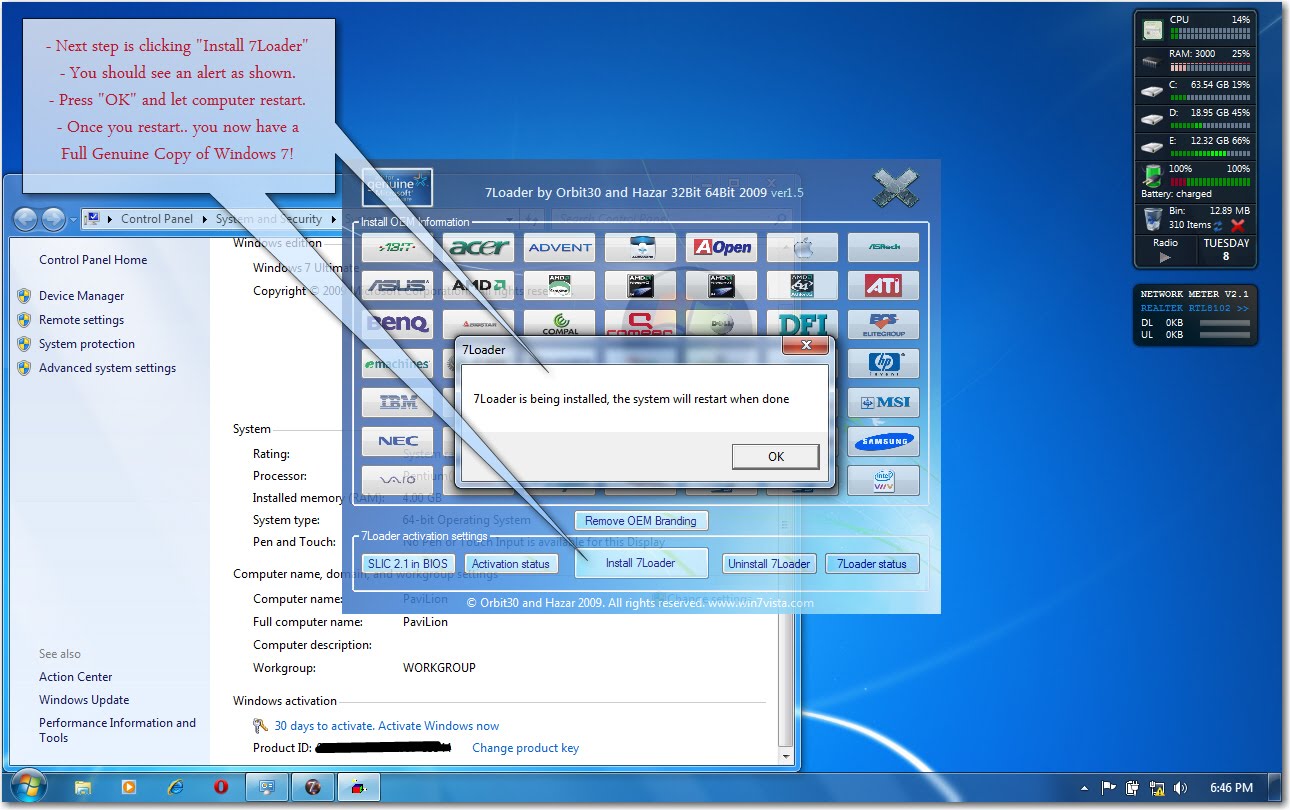Choose the AMD brand logo
This screenshot has width=1290, height=810.
click(478, 285)
